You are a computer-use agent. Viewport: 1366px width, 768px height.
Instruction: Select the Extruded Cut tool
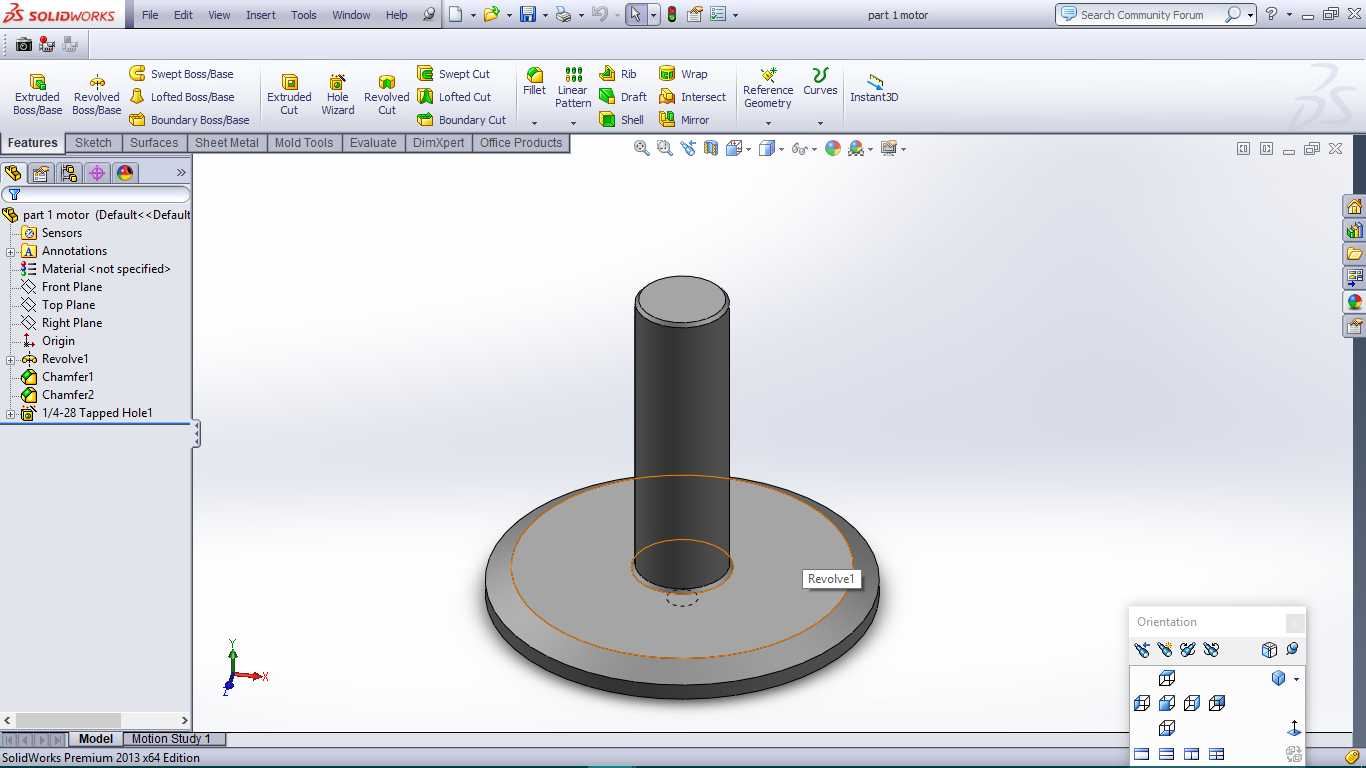(x=289, y=95)
